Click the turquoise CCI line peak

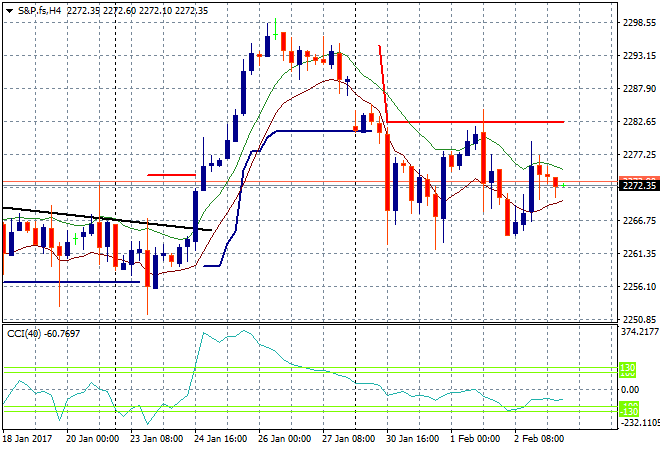(244, 331)
